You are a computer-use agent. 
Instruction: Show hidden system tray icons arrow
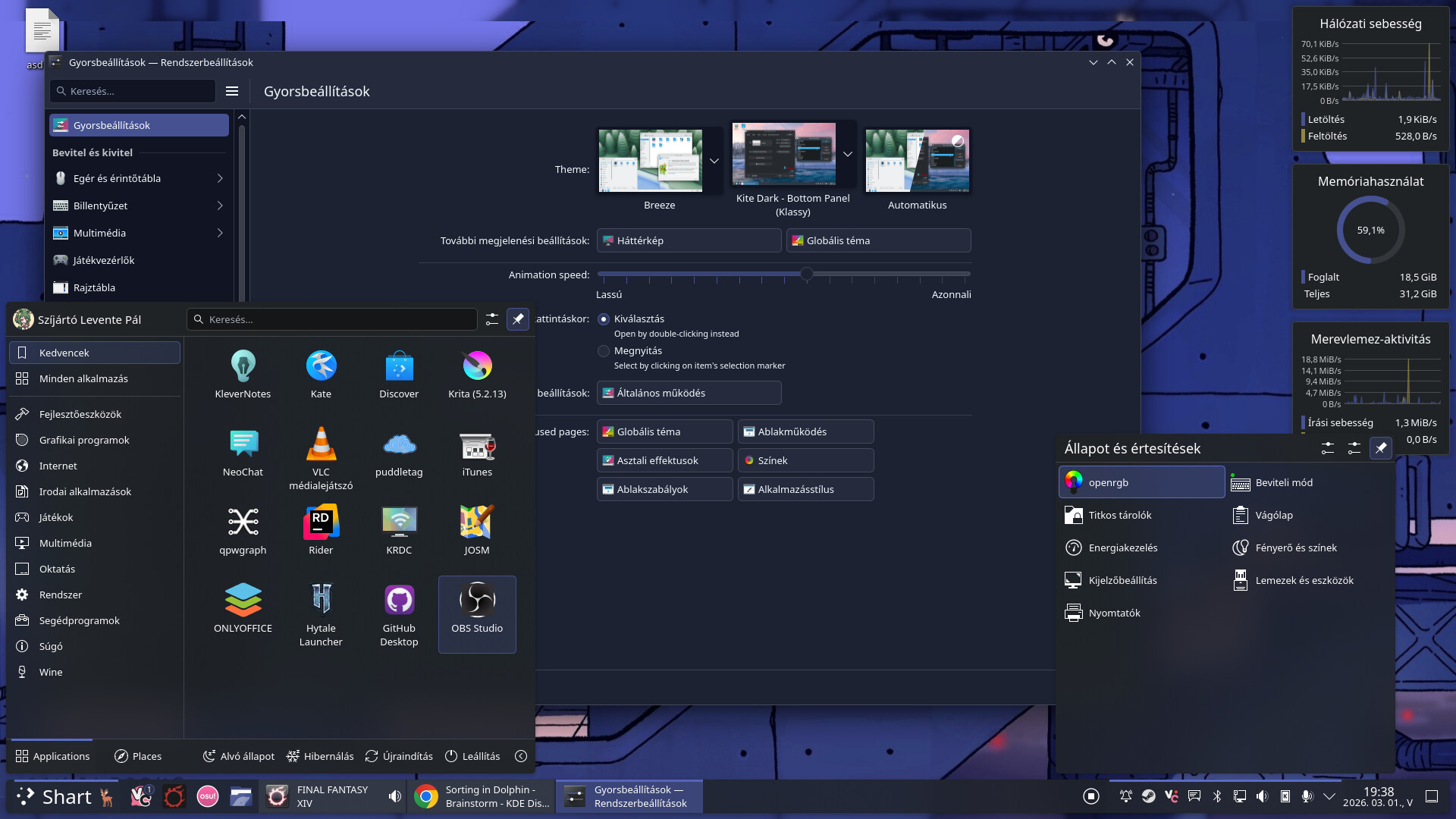(1329, 796)
